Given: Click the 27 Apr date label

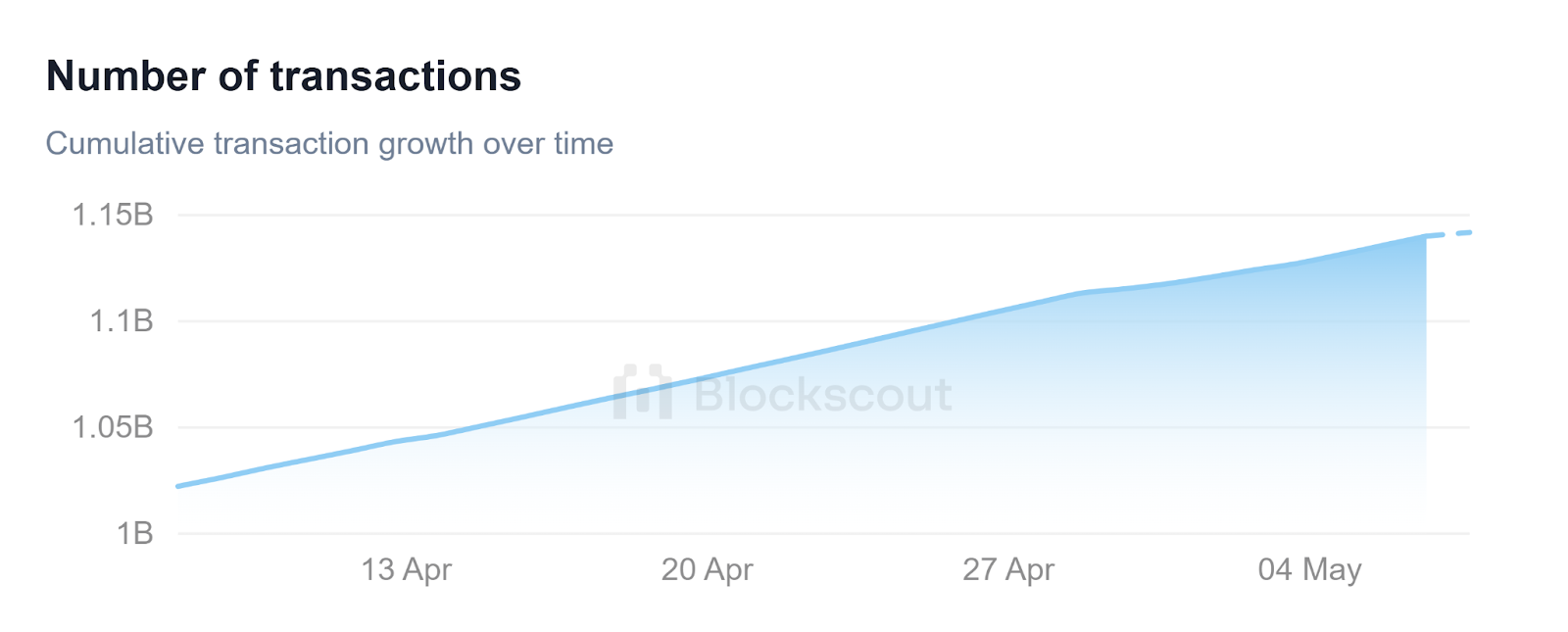Looking at the screenshot, I should 1007,569.
